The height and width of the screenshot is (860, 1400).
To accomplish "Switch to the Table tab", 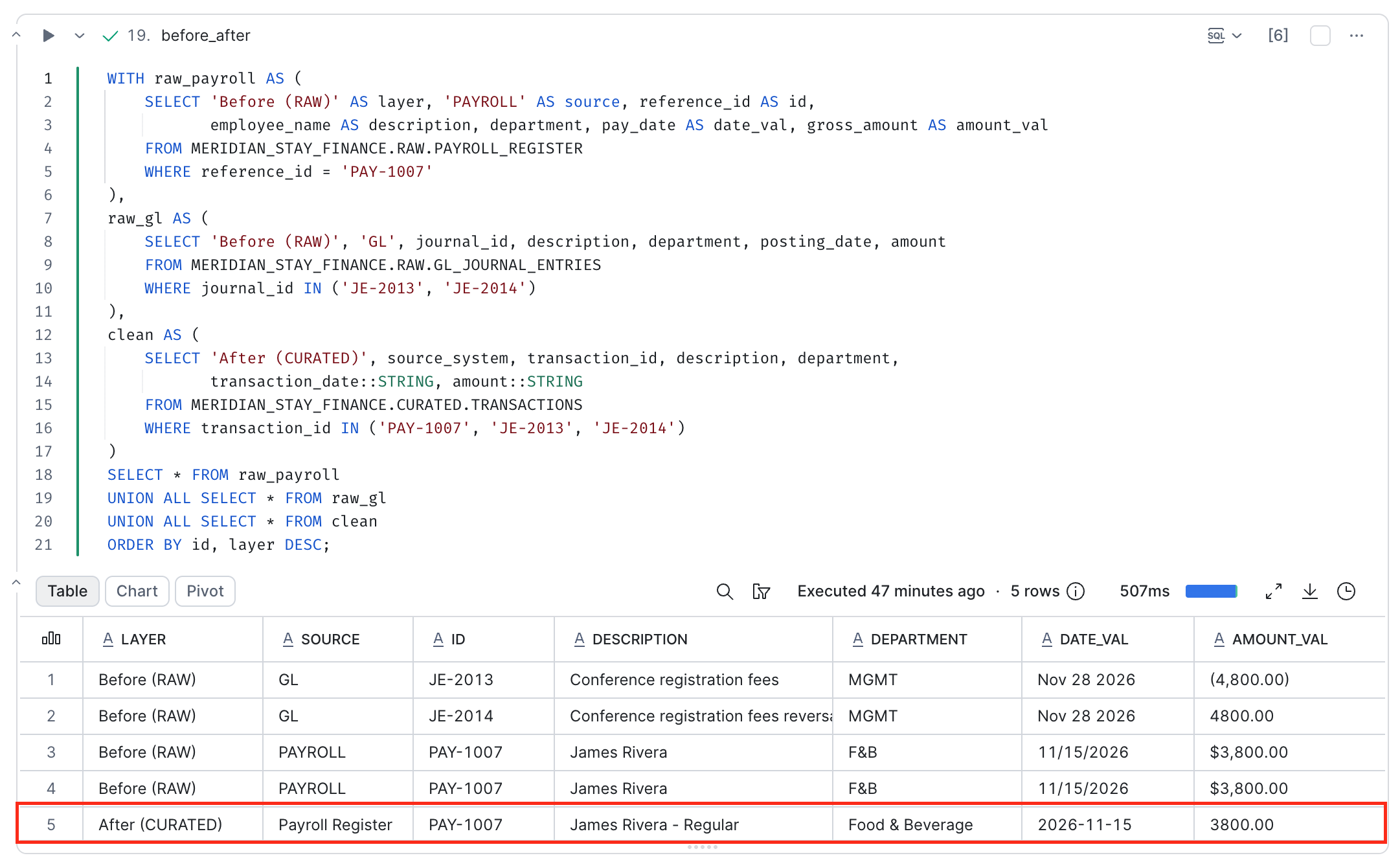I will click(67, 591).
